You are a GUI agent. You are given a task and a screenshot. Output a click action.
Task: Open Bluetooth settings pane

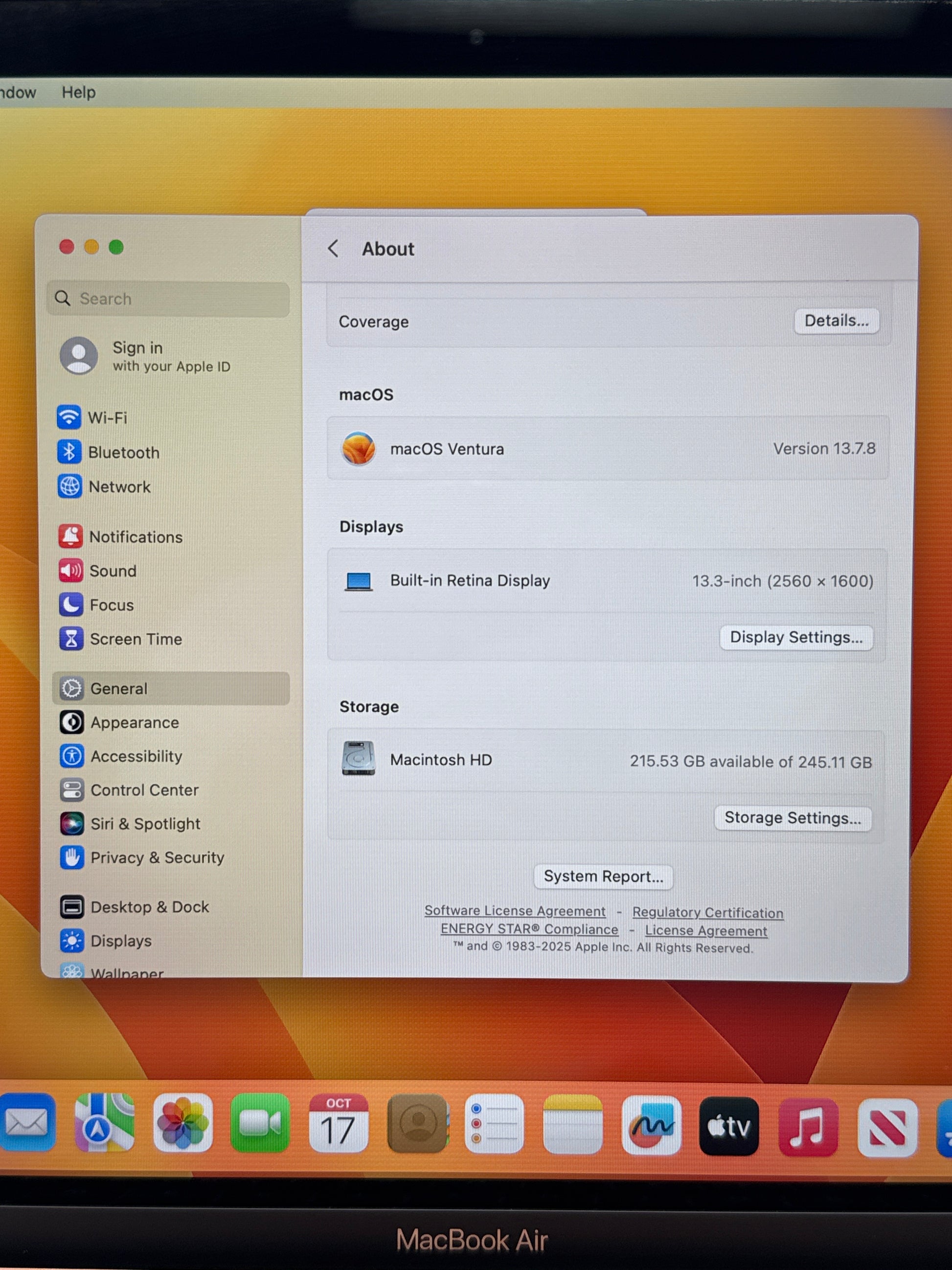tap(123, 452)
